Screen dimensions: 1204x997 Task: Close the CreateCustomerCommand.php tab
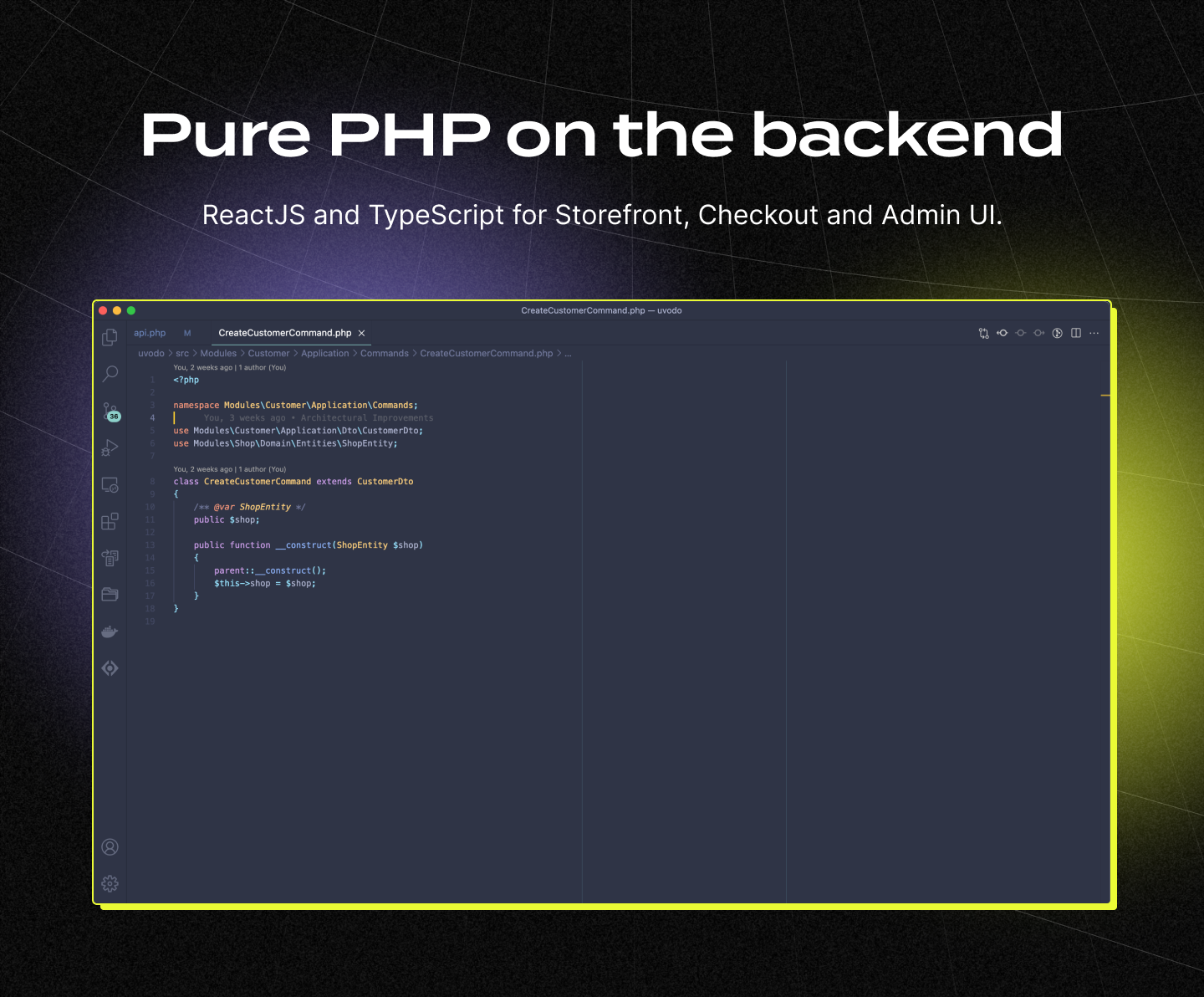362,333
